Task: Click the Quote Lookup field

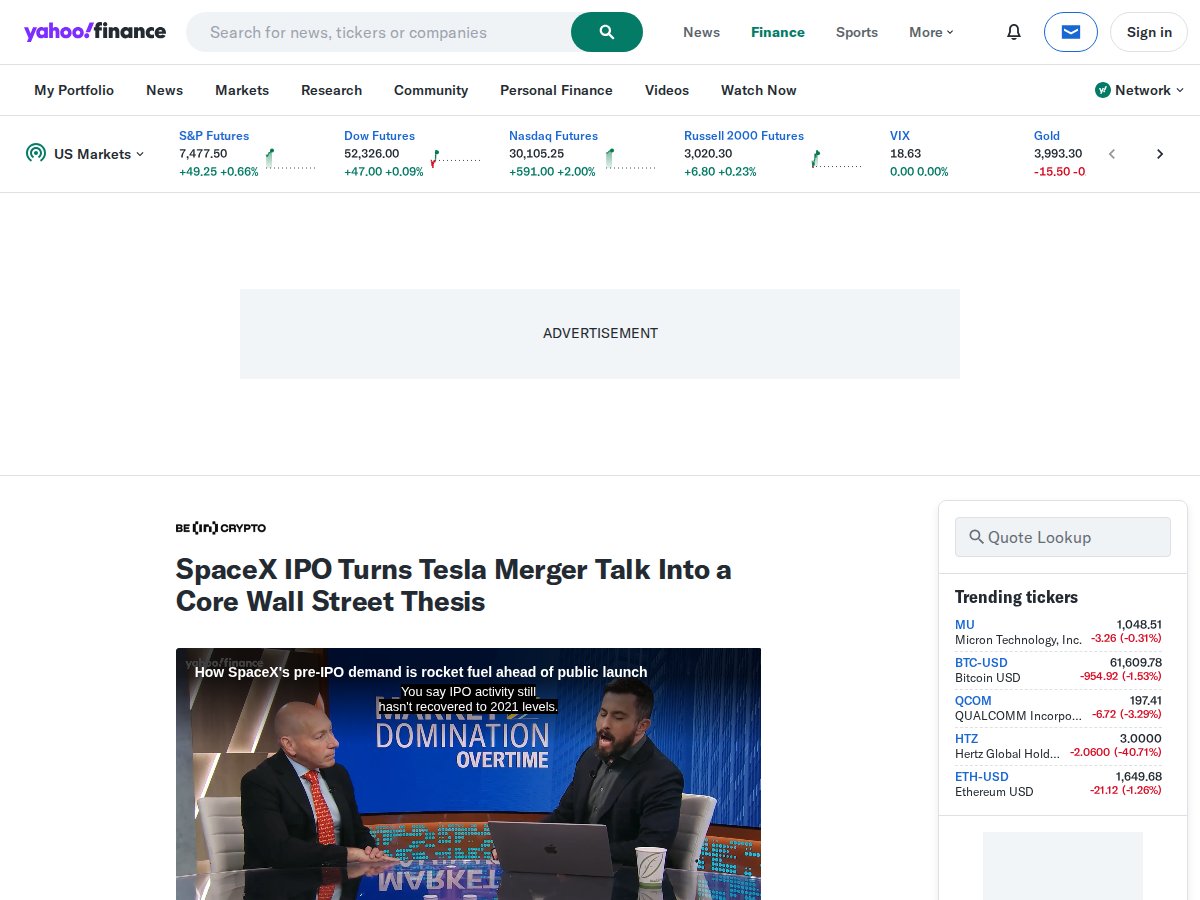Action: coord(1063,537)
